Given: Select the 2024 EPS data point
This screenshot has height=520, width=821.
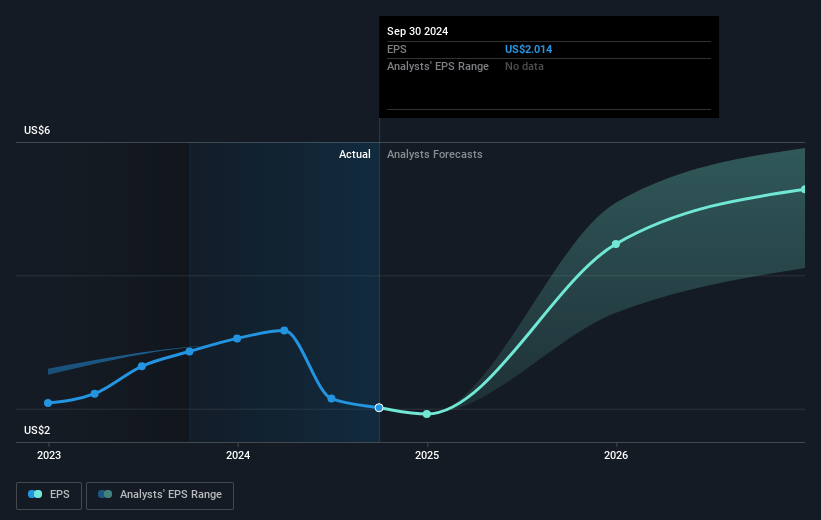Looking at the screenshot, I should [x=237, y=338].
